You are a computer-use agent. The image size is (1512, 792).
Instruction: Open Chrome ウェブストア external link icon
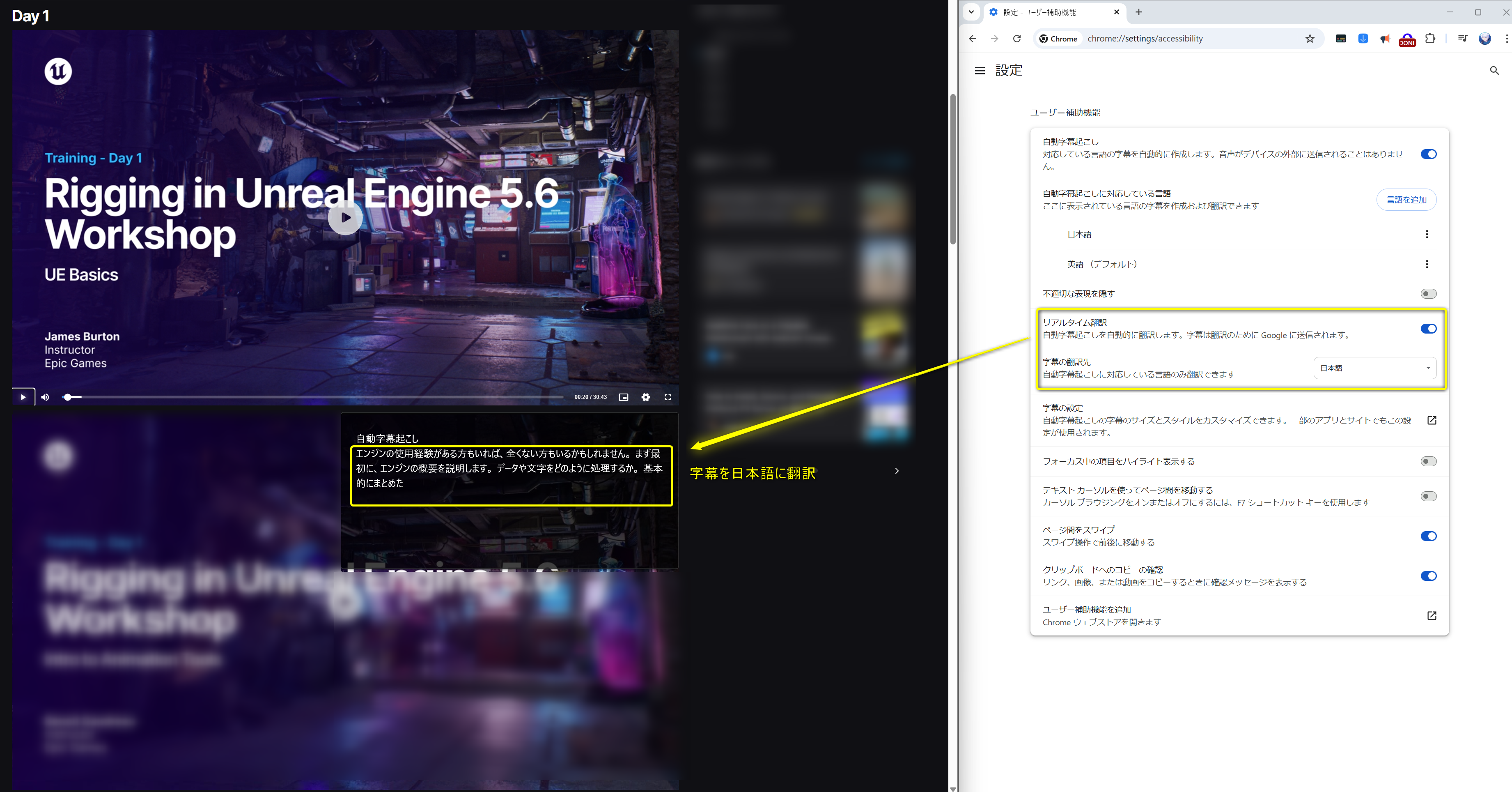pos(1432,615)
